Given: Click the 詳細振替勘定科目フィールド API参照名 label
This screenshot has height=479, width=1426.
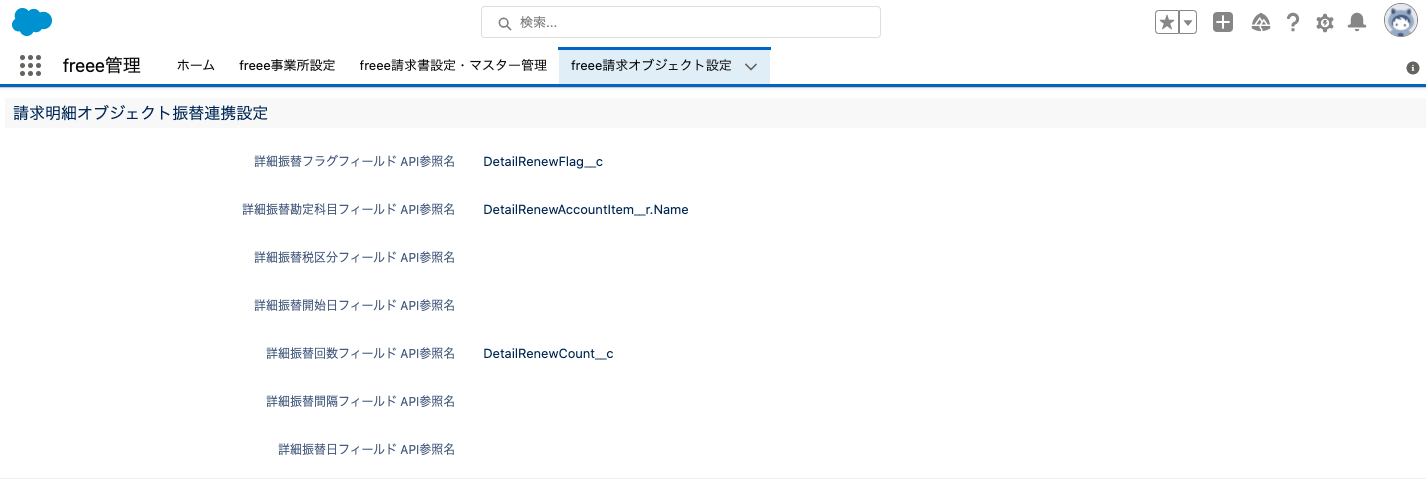Looking at the screenshot, I should [349, 209].
